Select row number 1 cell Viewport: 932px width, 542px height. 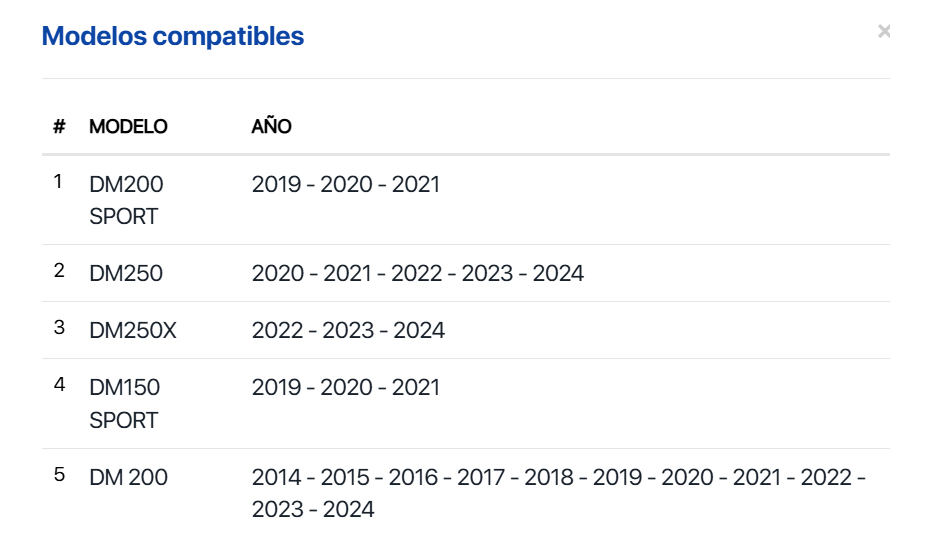point(58,182)
